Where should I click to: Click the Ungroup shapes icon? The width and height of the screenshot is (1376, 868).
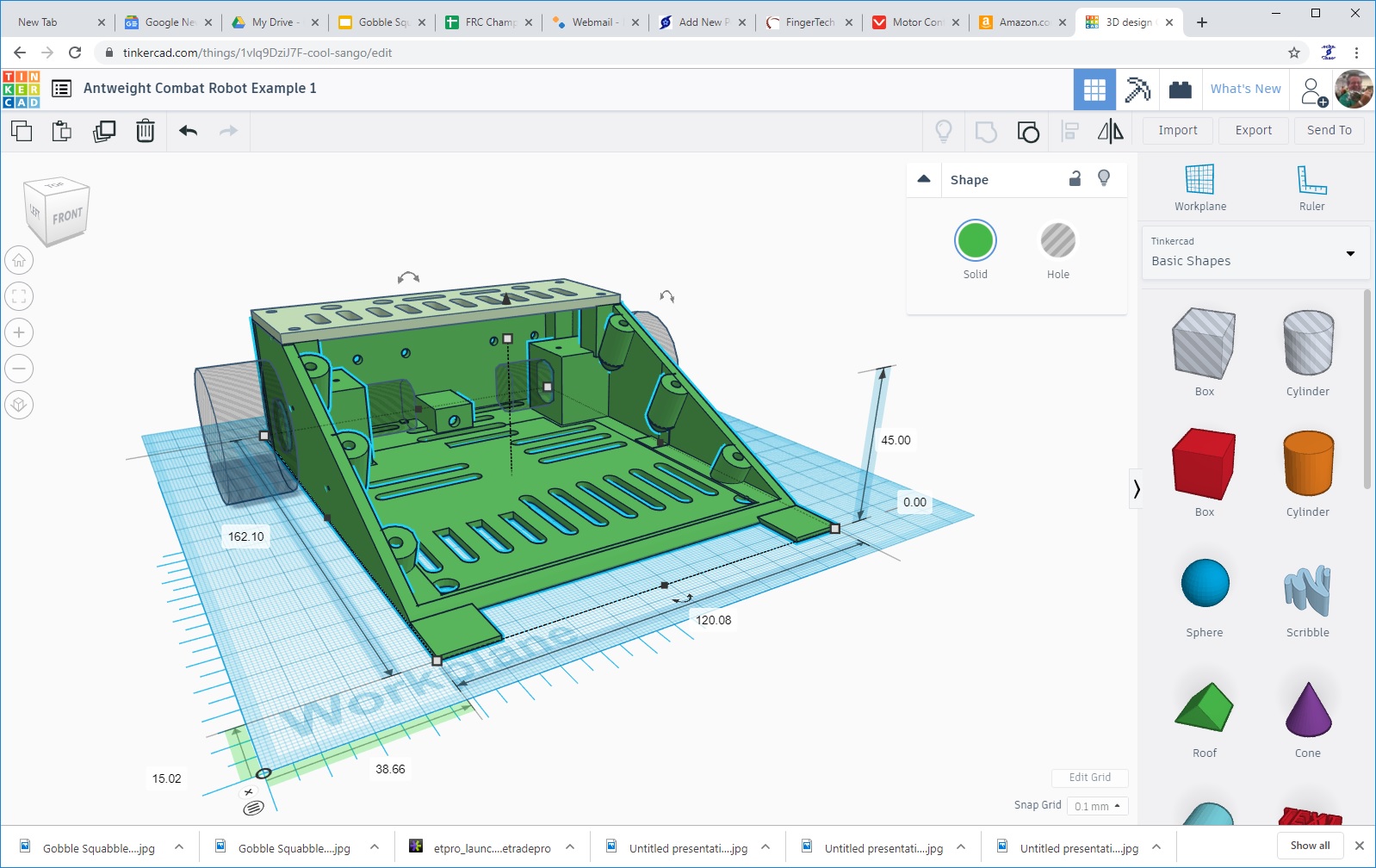(x=1028, y=131)
